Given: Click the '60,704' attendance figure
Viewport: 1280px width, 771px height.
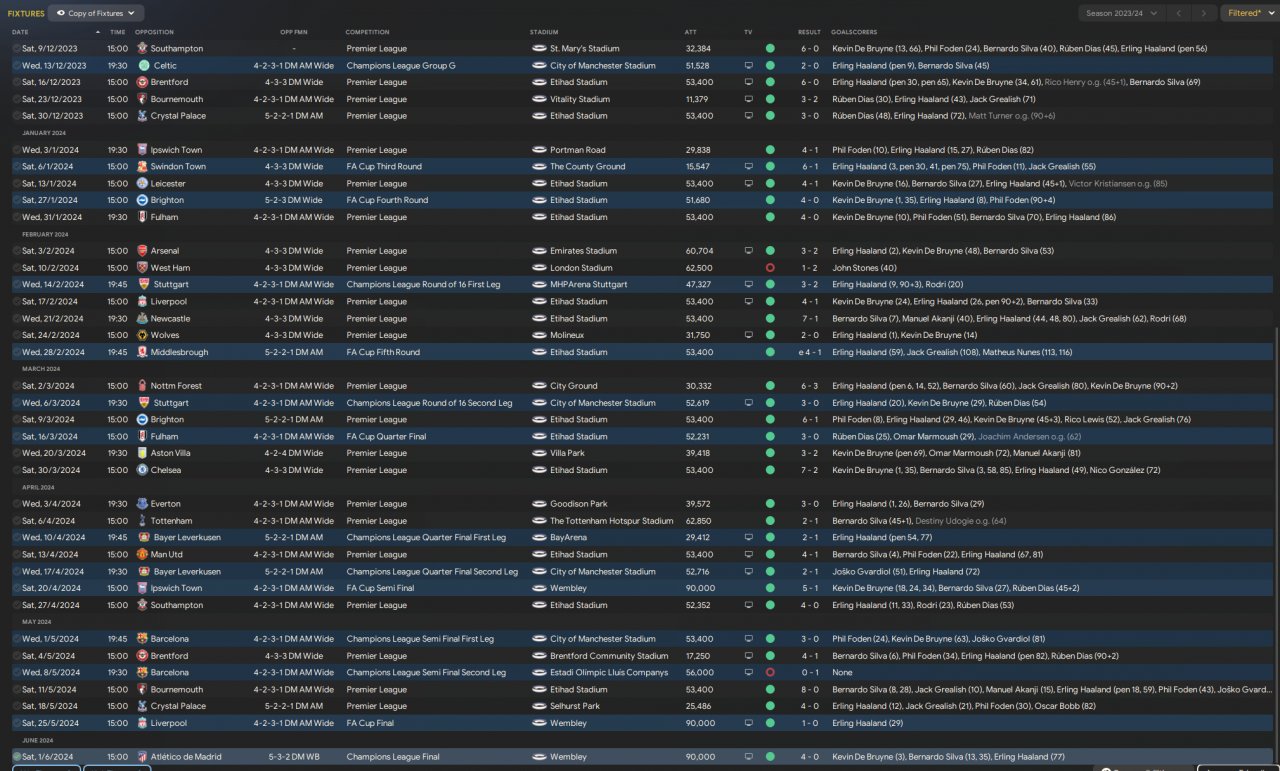Looking at the screenshot, I should [x=699, y=251].
